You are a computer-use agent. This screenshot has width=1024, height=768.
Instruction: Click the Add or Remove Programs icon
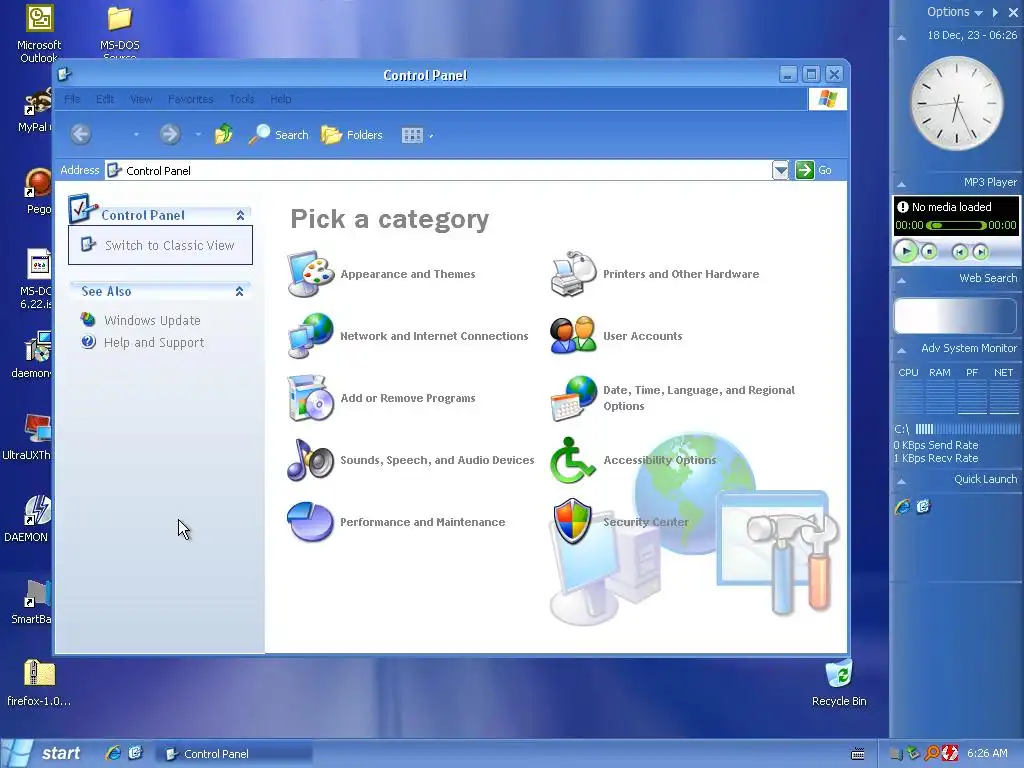pos(310,398)
